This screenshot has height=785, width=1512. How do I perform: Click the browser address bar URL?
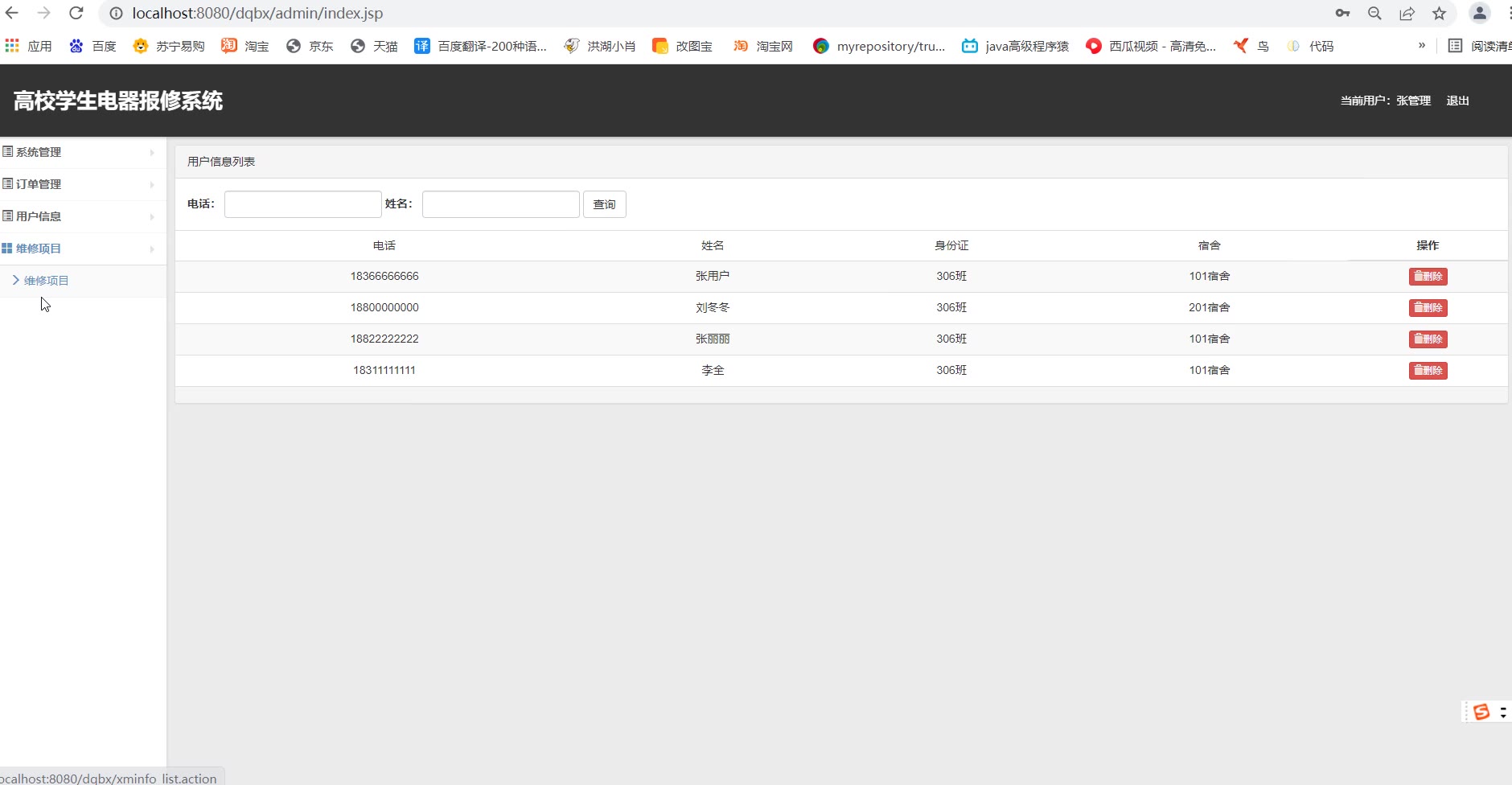point(257,13)
